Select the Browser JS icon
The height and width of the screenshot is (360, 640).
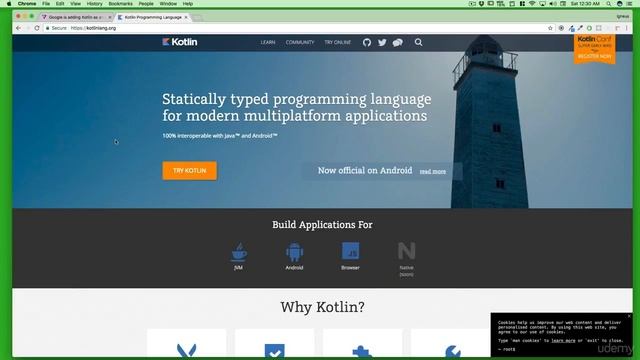(x=350, y=251)
